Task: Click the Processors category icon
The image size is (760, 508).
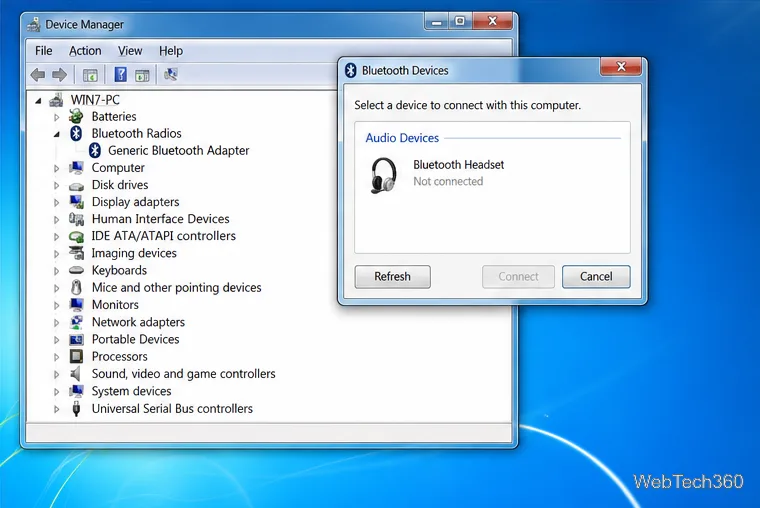Action: pos(76,356)
